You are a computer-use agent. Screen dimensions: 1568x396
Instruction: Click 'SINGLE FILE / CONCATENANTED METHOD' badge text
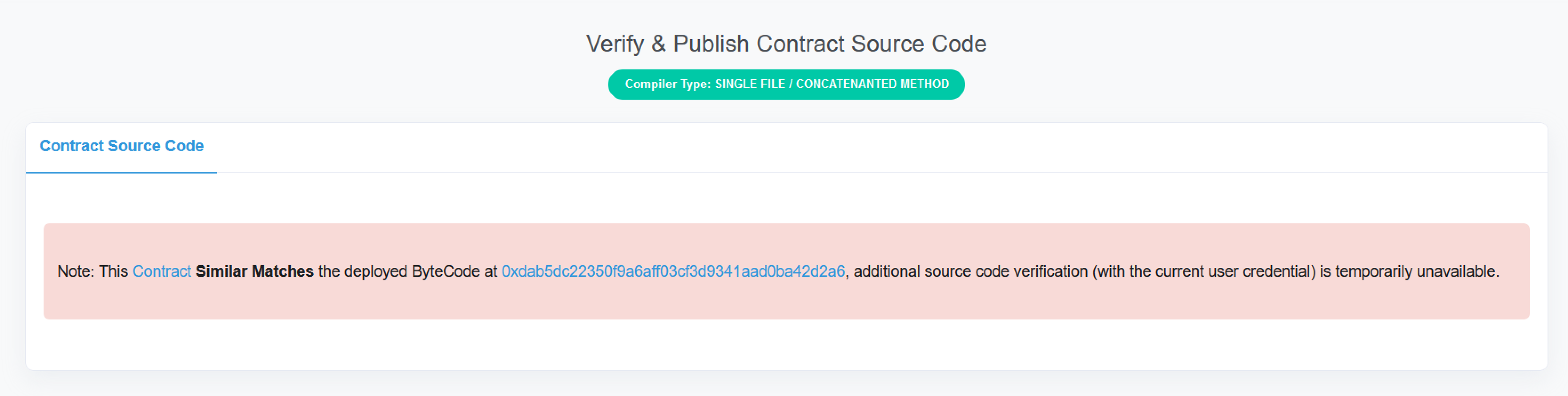pyautogui.click(x=832, y=84)
